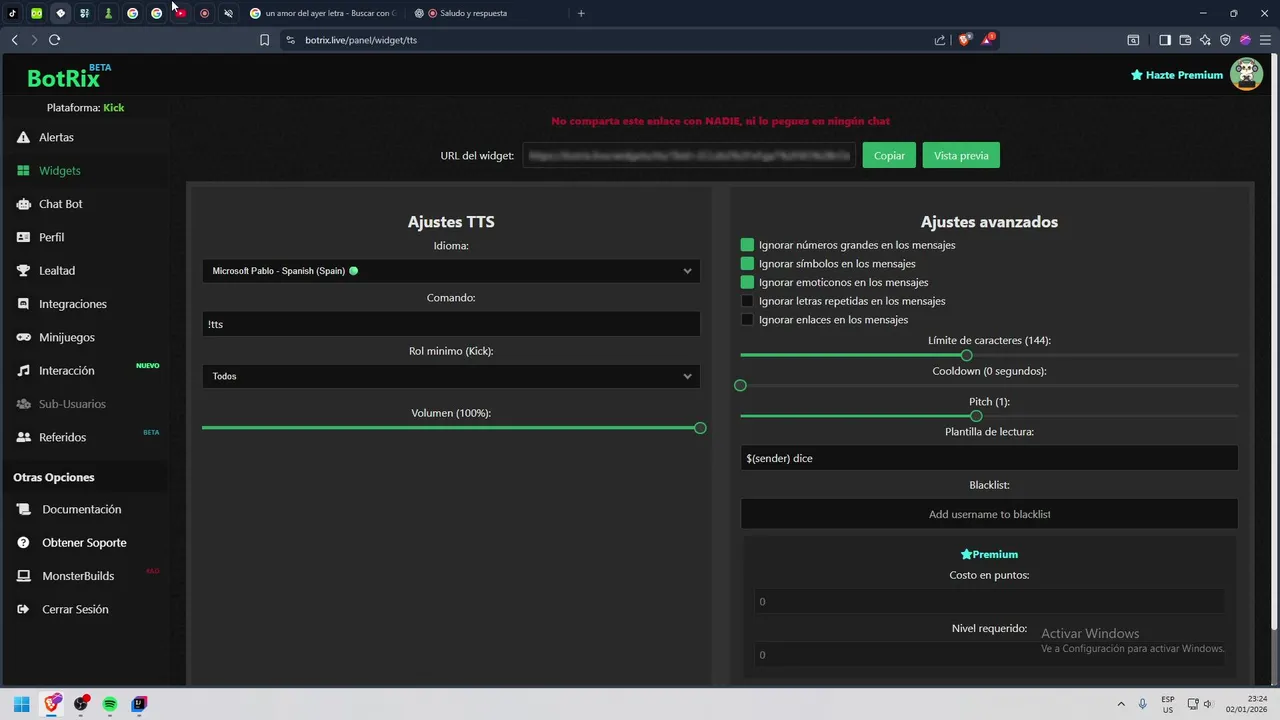Switch to the chess pawn pinned tab
Viewport: 1280px width, 720px height.
(108, 13)
